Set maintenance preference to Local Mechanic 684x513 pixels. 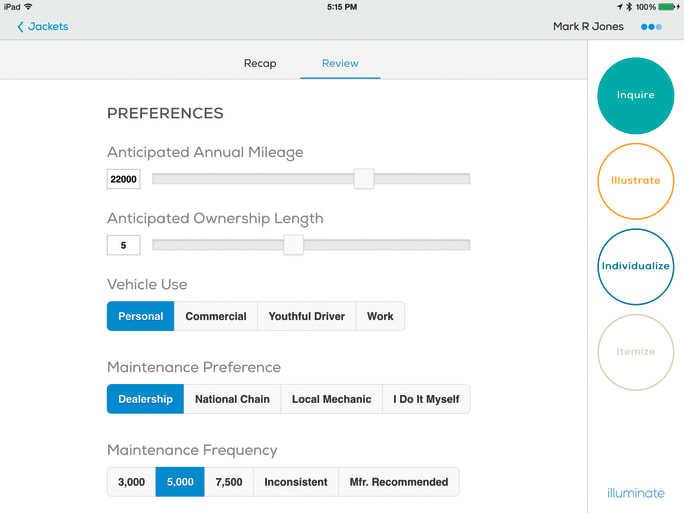331,399
